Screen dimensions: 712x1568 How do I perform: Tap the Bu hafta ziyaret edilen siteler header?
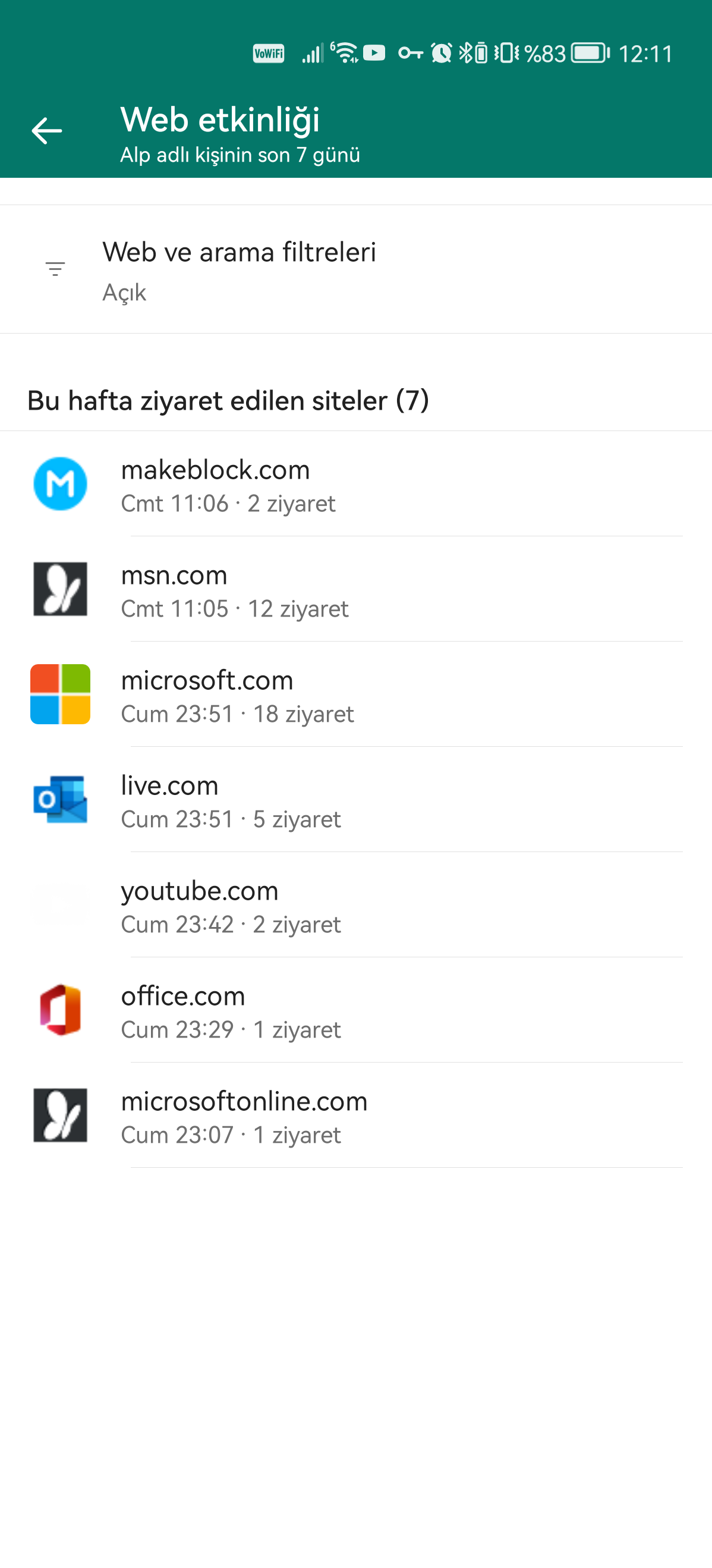pyautogui.click(x=228, y=401)
